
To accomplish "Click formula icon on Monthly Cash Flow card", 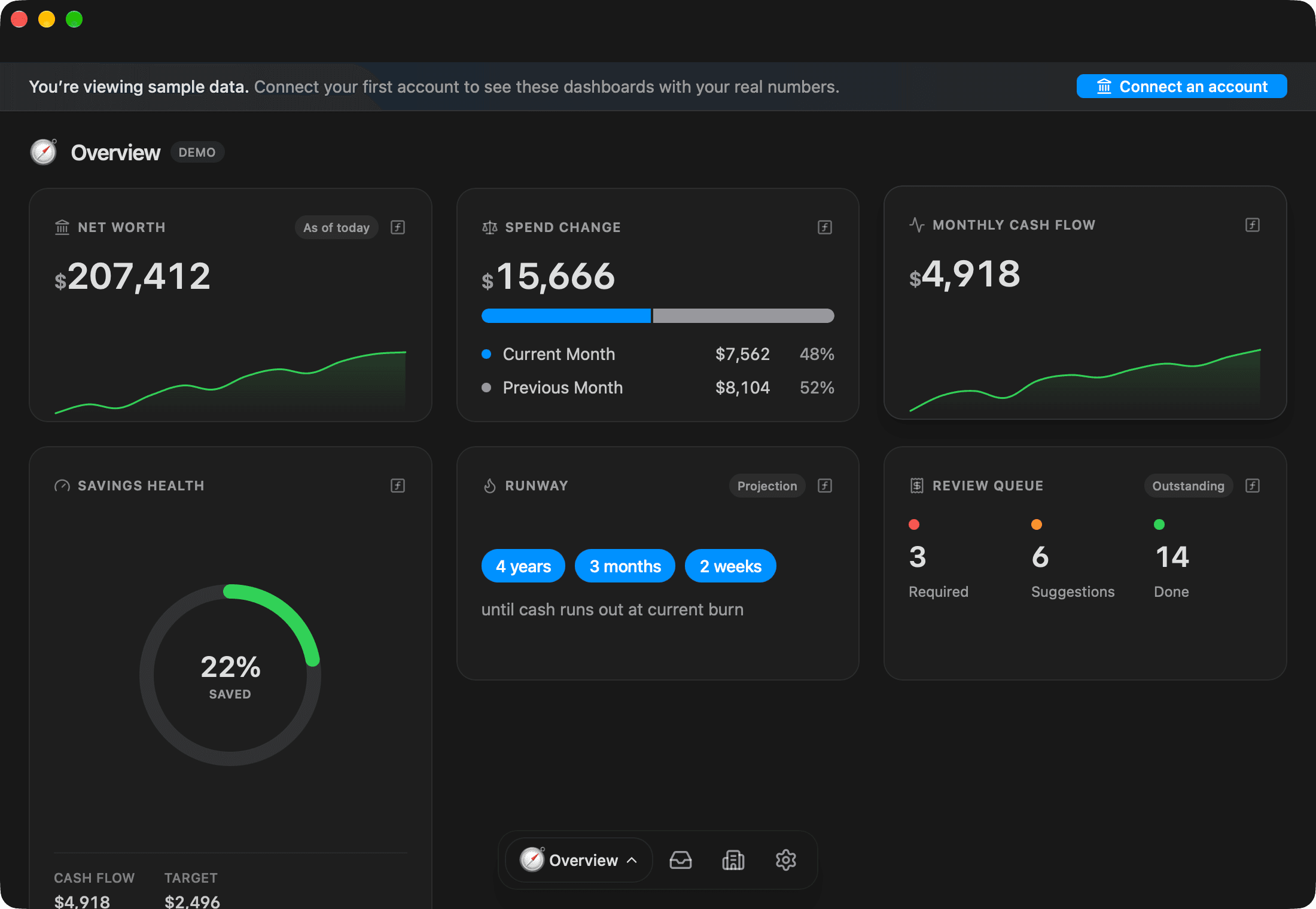I will pos(1253,225).
